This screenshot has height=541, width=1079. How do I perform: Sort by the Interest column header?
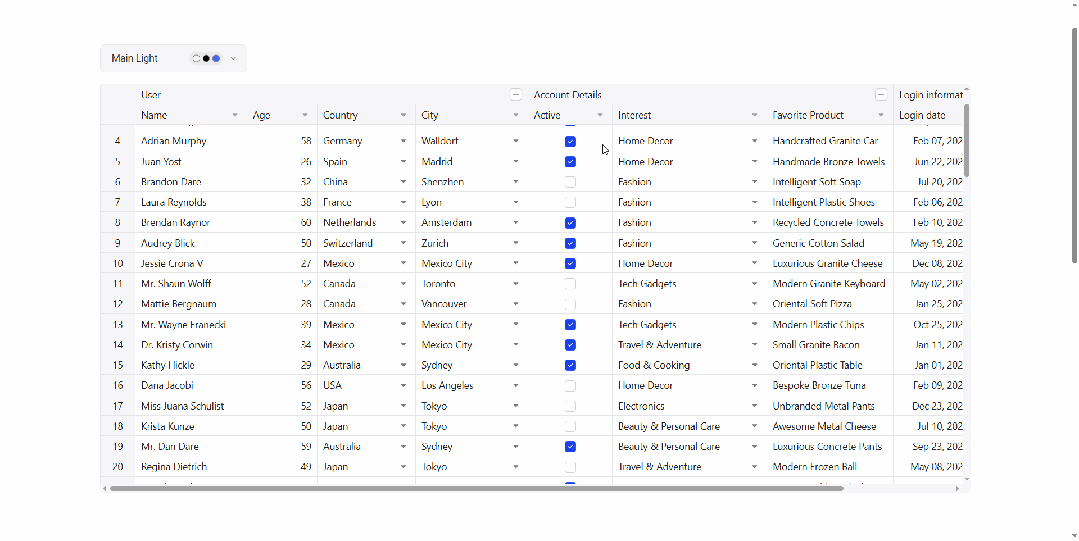[634, 115]
